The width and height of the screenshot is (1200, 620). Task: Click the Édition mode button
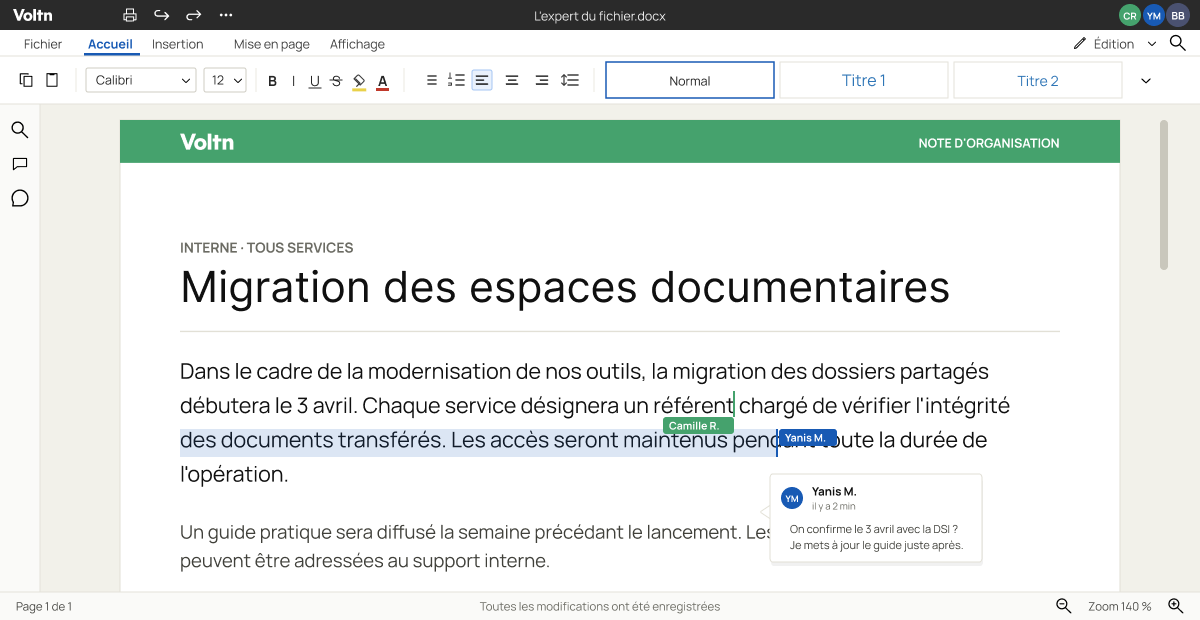1114,44
